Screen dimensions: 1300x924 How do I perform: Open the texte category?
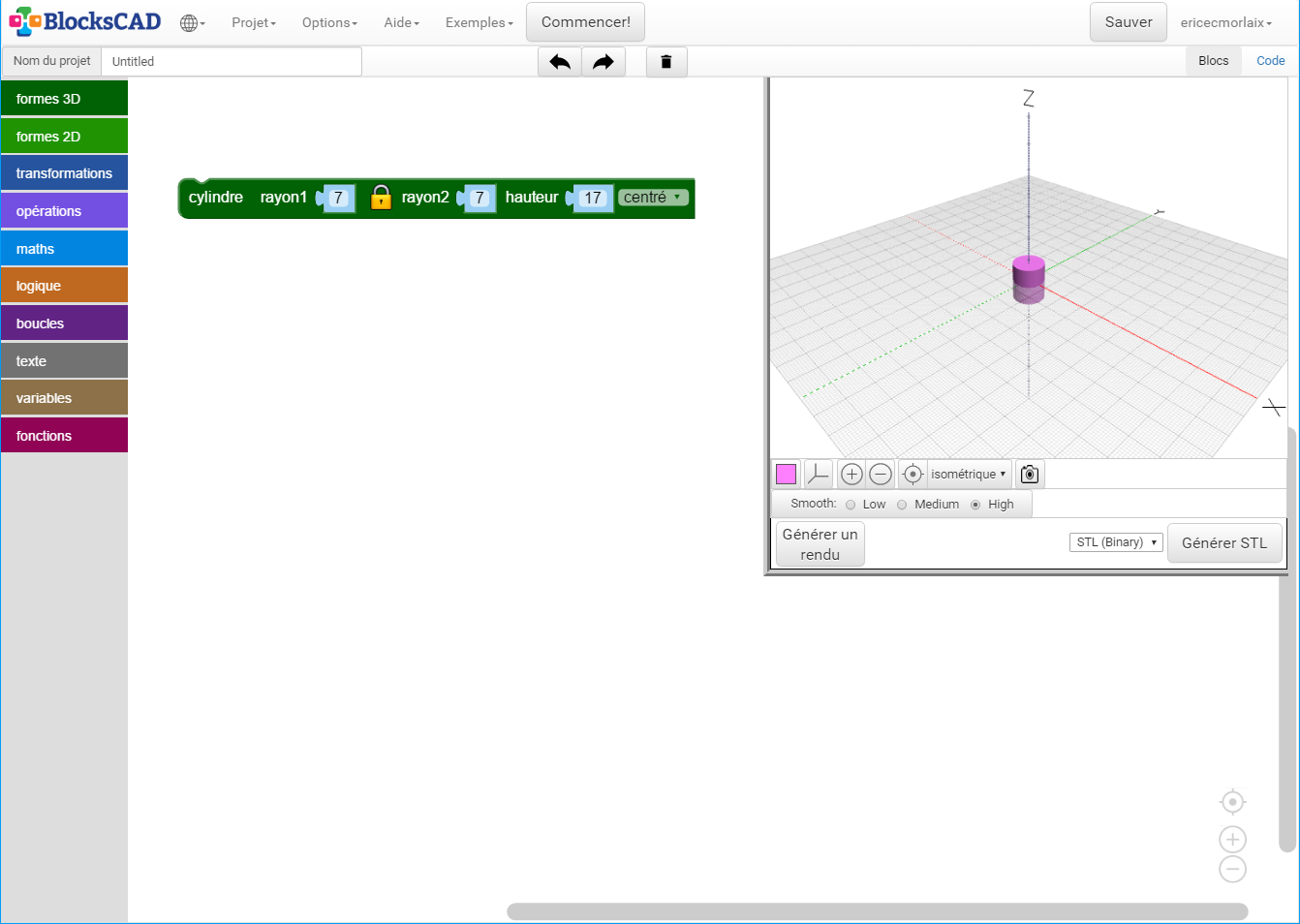pos(64,361)
